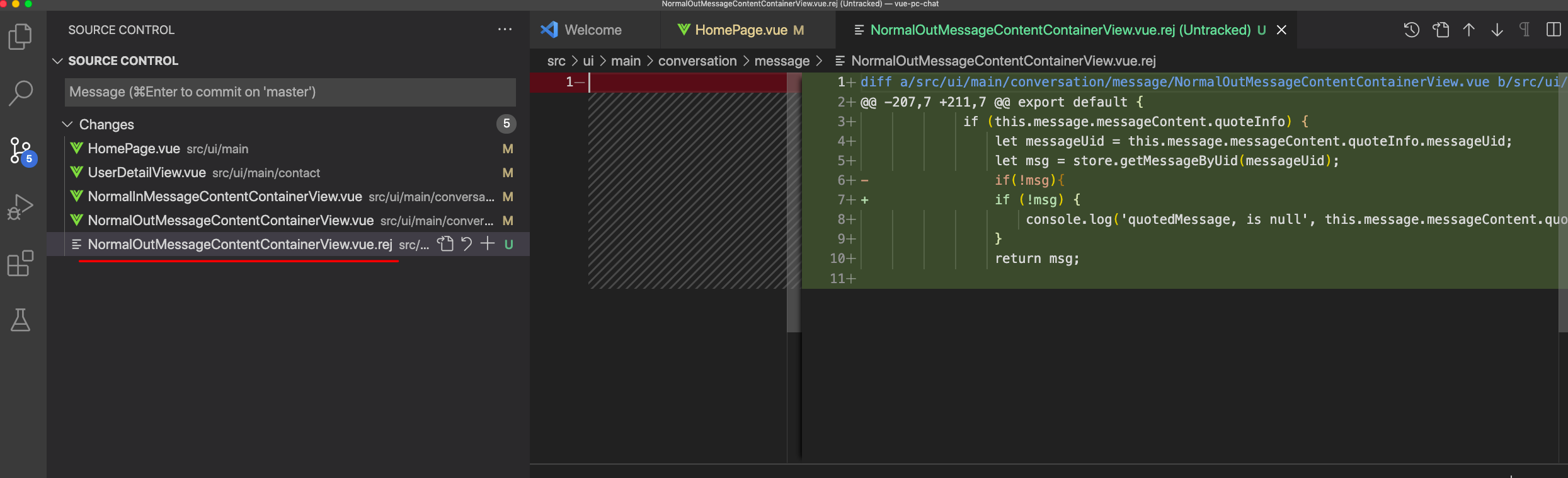Click breadcrumb segment 'ui'
This screenshot has height=478, width=1568.
pyautogui.click(x=588, y=61)
